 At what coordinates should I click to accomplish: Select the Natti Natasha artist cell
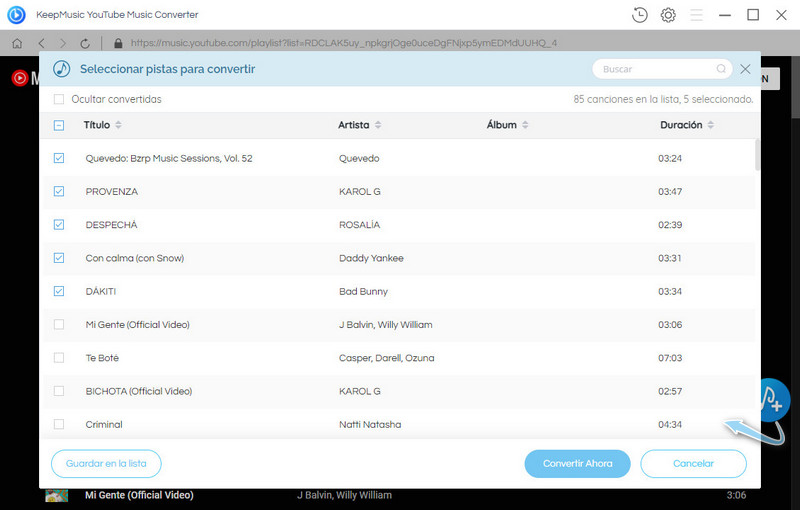(370, 424)
